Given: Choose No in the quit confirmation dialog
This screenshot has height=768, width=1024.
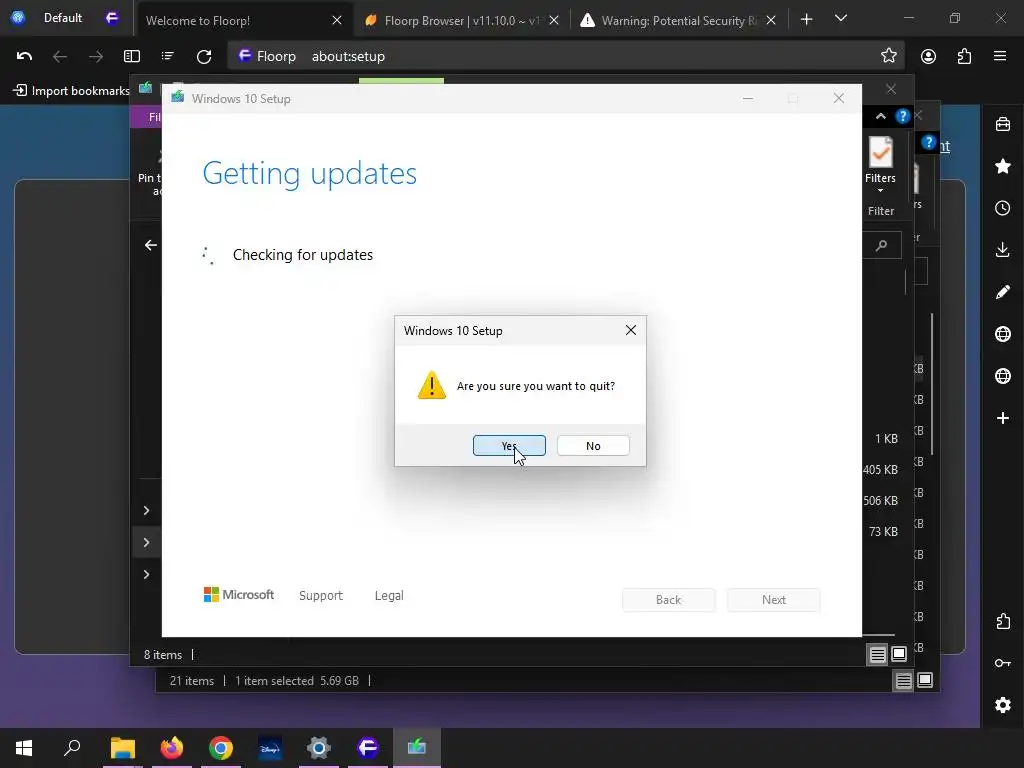Looking at the screenshot, I should point(593,445).
